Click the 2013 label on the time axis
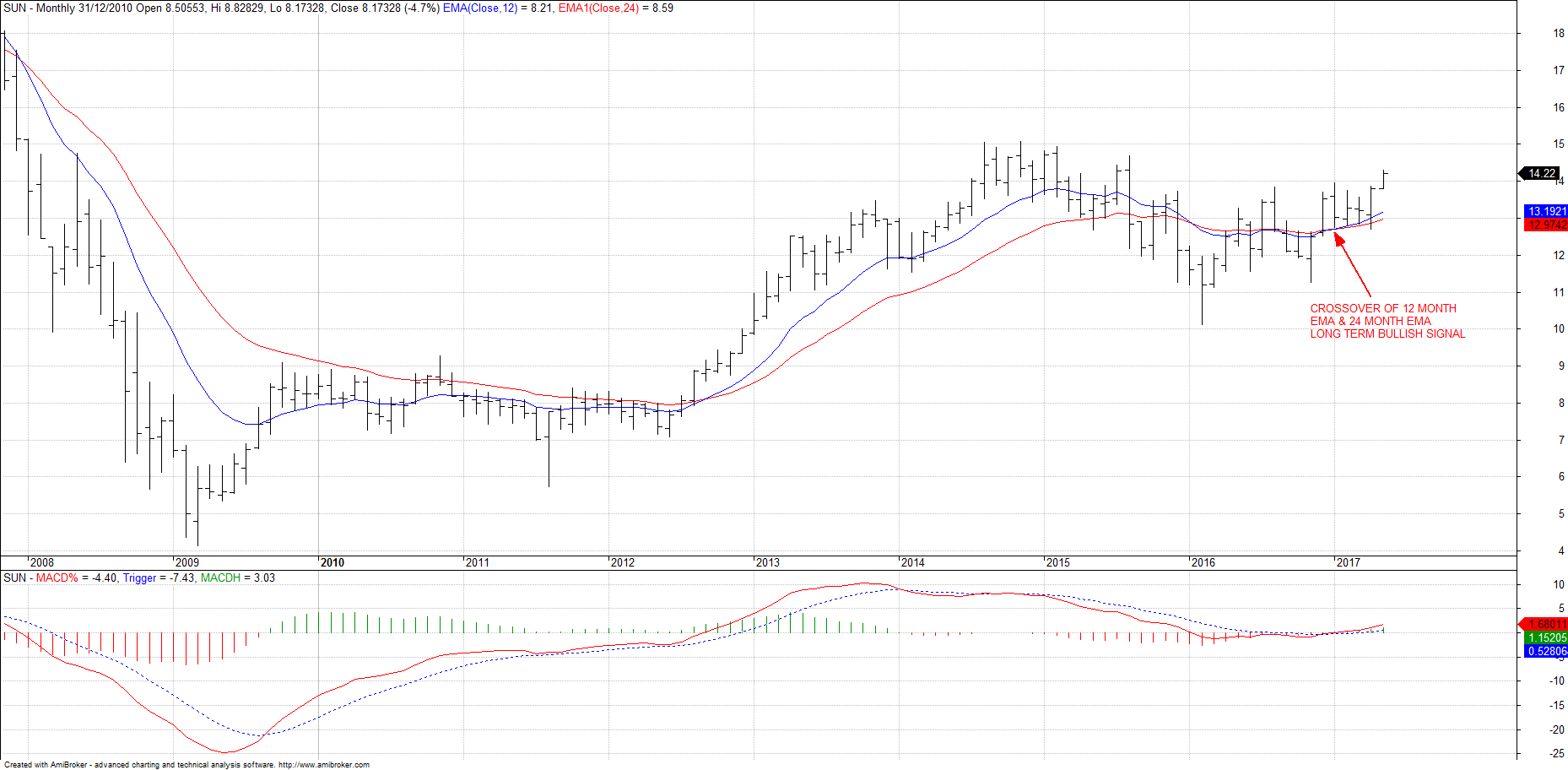Screen dimensions: 1568x770 pyautogui.click(x=767, y=562)
